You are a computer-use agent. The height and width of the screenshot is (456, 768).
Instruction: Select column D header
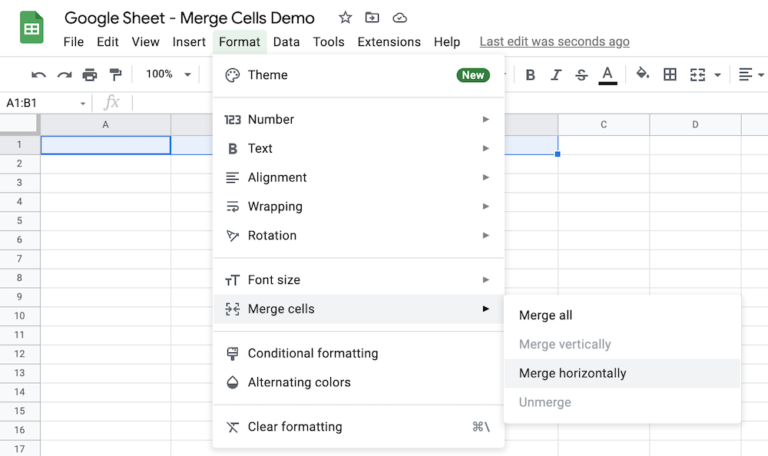695,125
